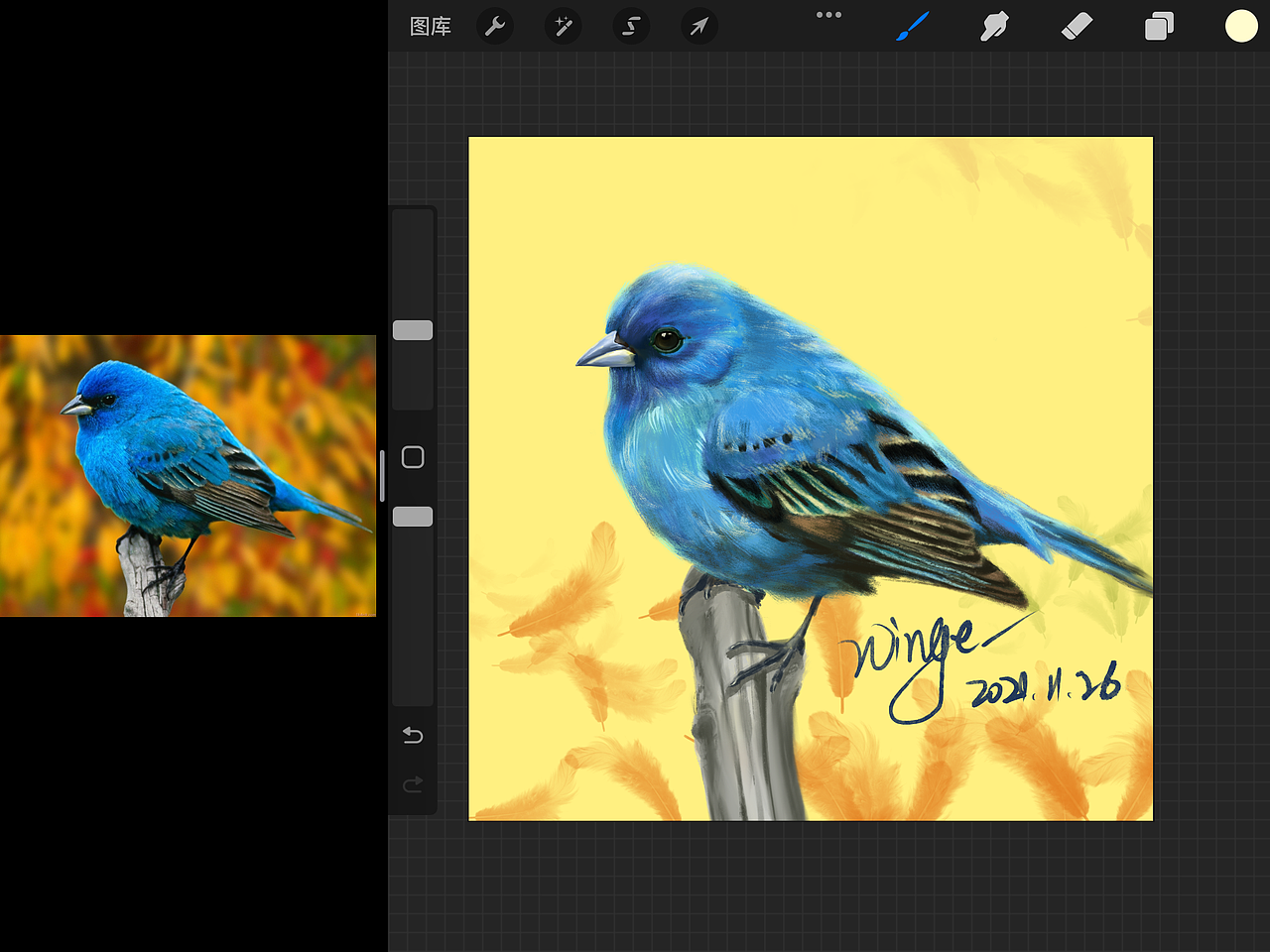The image size is (1270, 952).
Task: Select the Paint brush tool
Action: click(912, 27)
